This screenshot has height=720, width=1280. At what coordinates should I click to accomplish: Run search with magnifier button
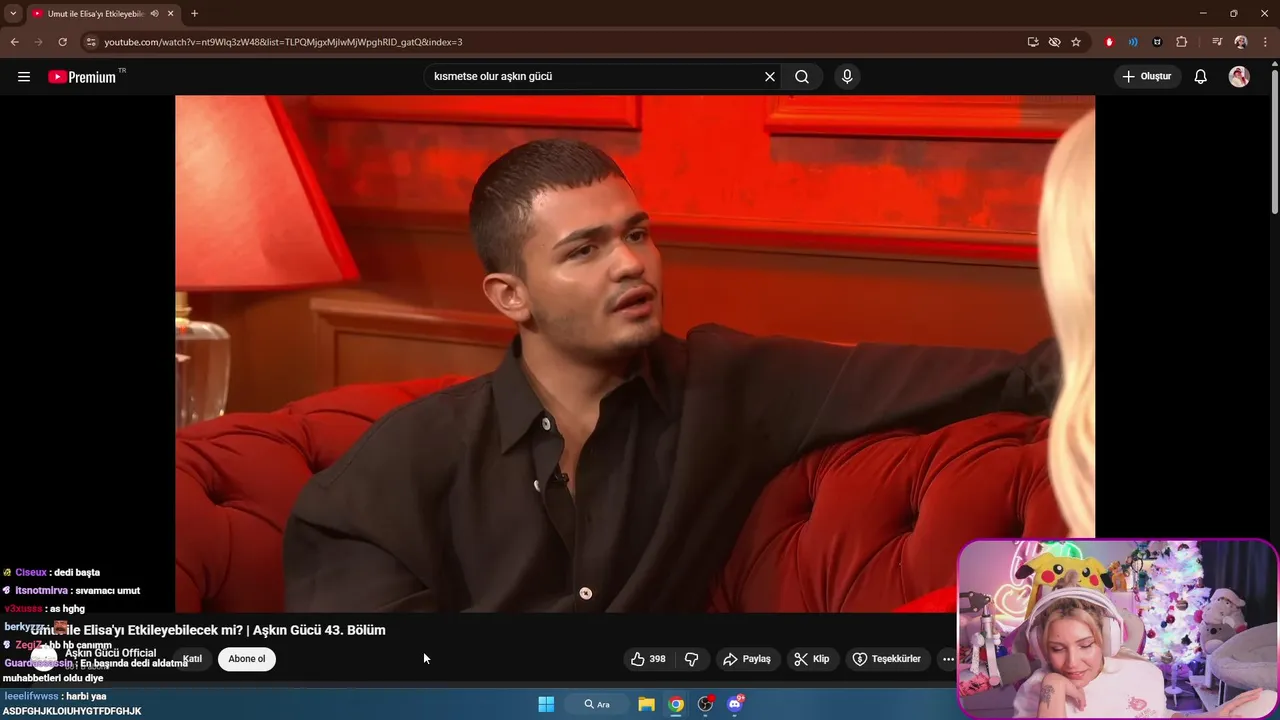pos(802,77)
